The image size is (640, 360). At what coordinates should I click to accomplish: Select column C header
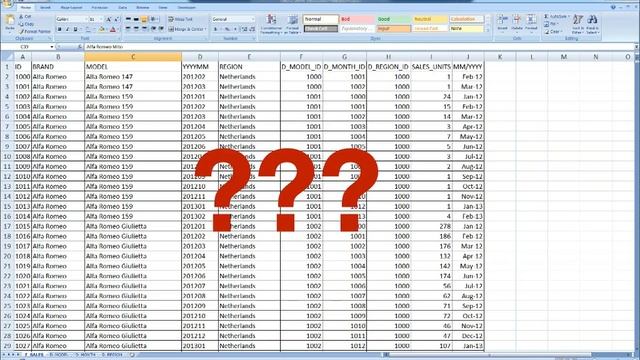[x=133, y=57]
